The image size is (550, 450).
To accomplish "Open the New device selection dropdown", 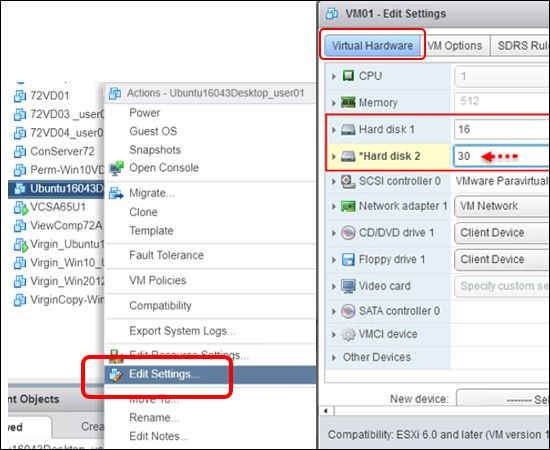I will pyautogui.click(x=503, y=398).
